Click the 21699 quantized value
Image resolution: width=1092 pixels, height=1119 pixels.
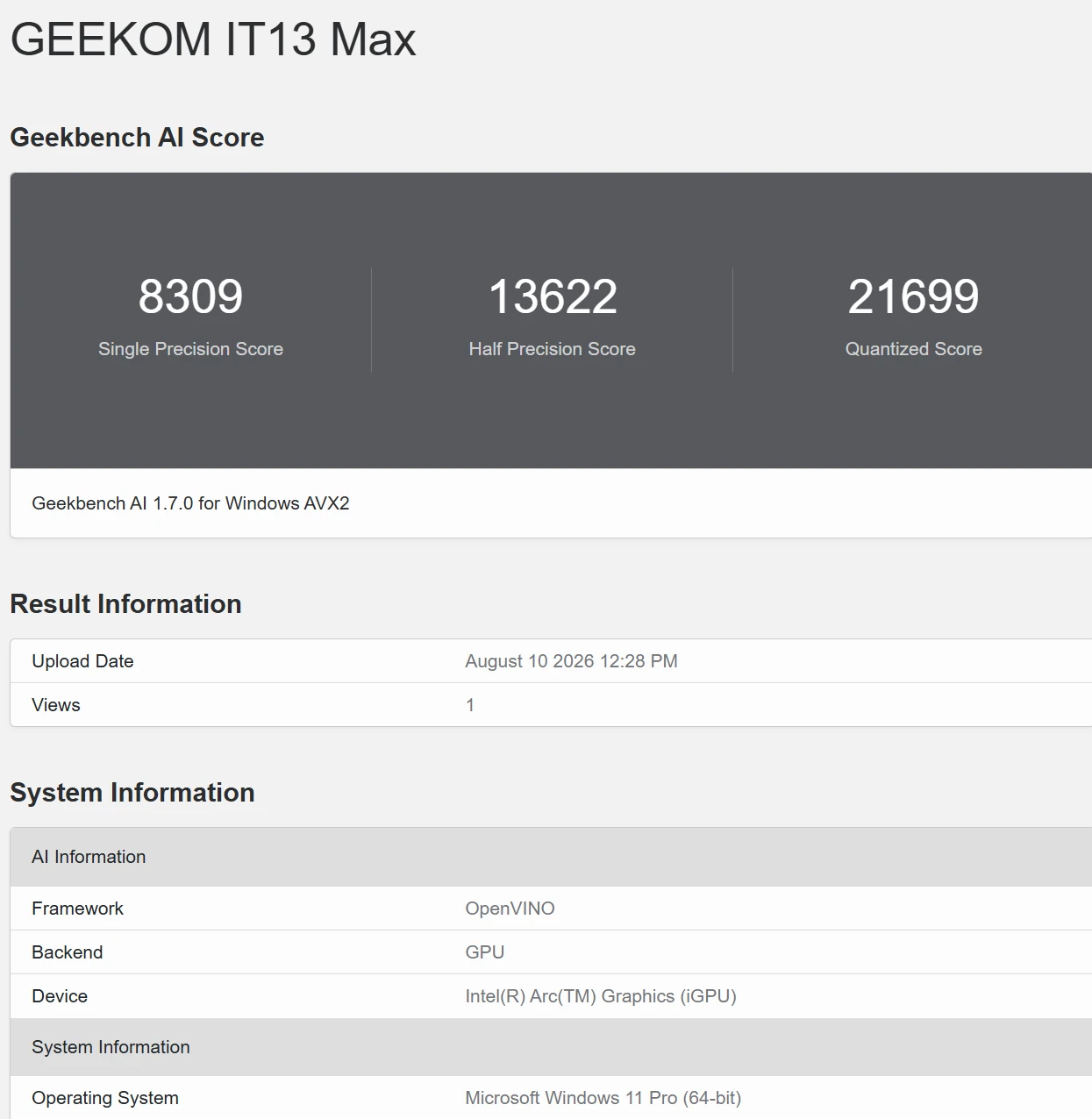tap(913, 296)
